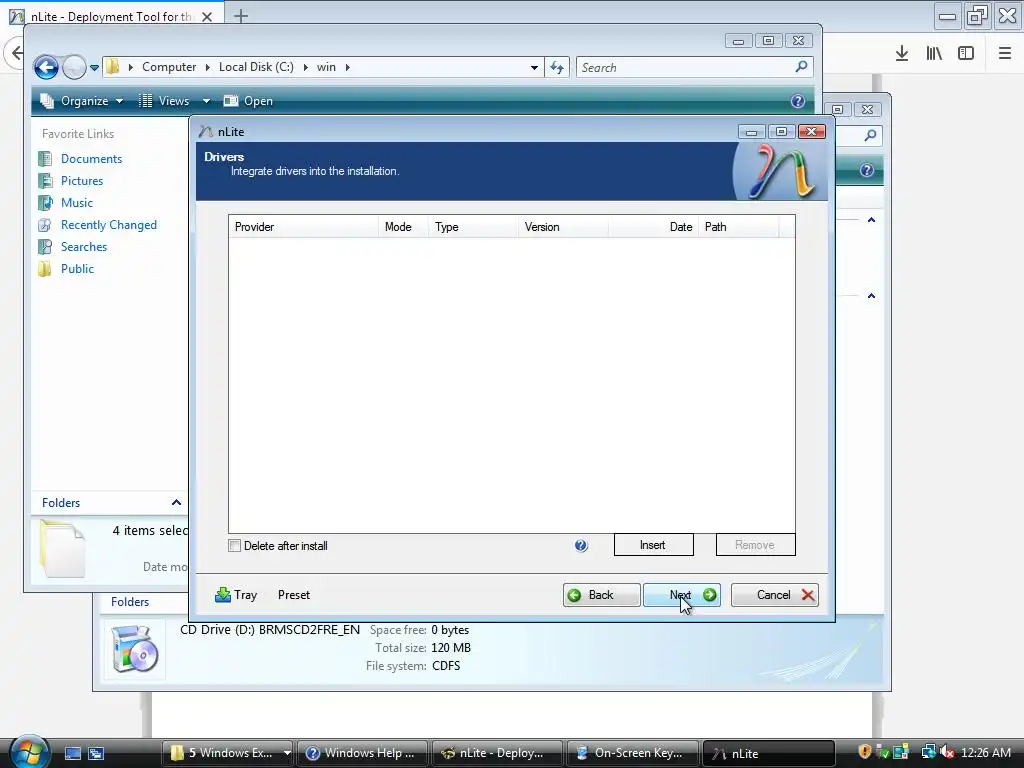Expand arrow after win breadcrumb
The height and width of the screenshot is (768, 1024).
point(347,67)
